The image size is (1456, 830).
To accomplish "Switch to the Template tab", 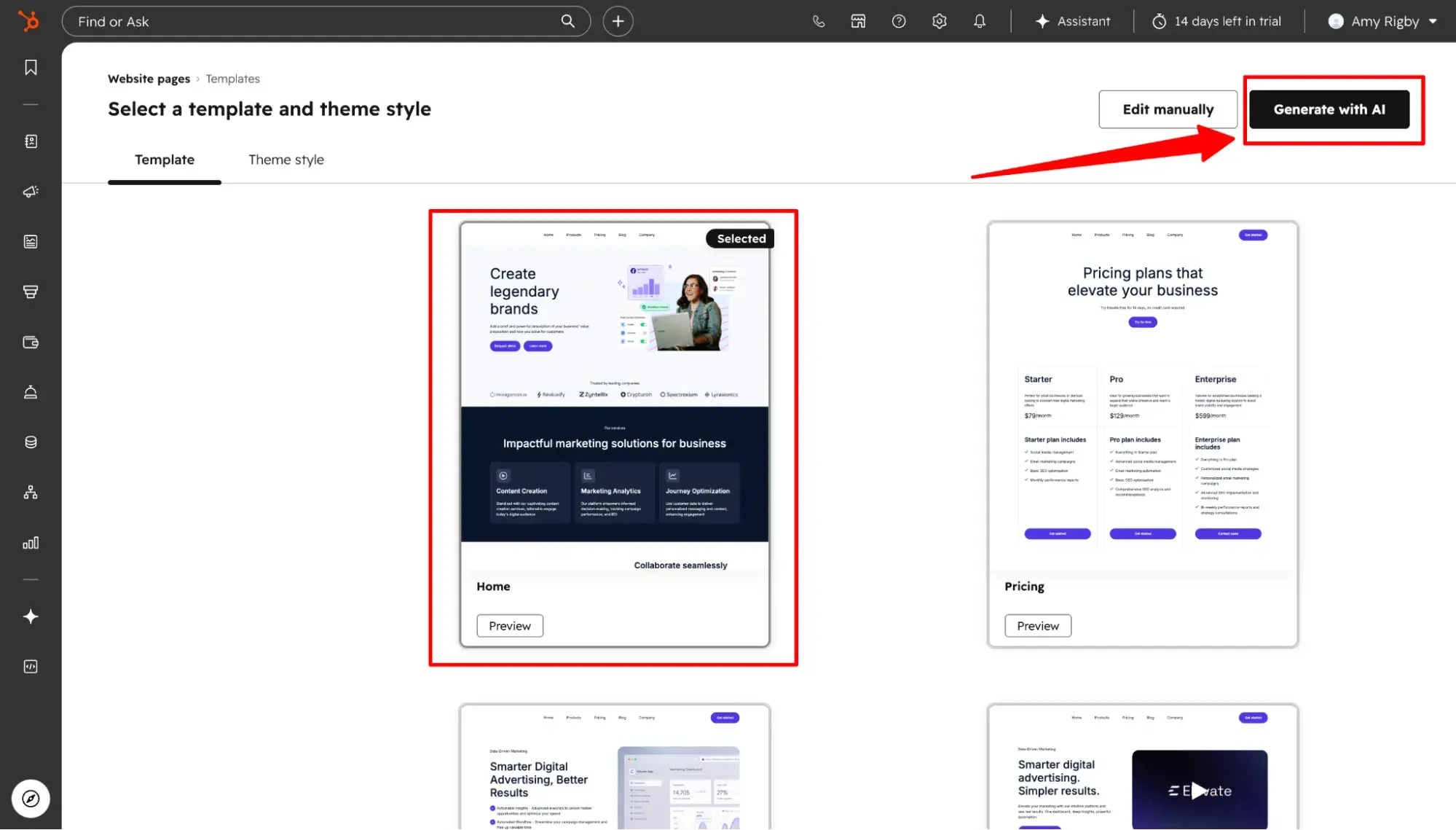I will 165,160.
